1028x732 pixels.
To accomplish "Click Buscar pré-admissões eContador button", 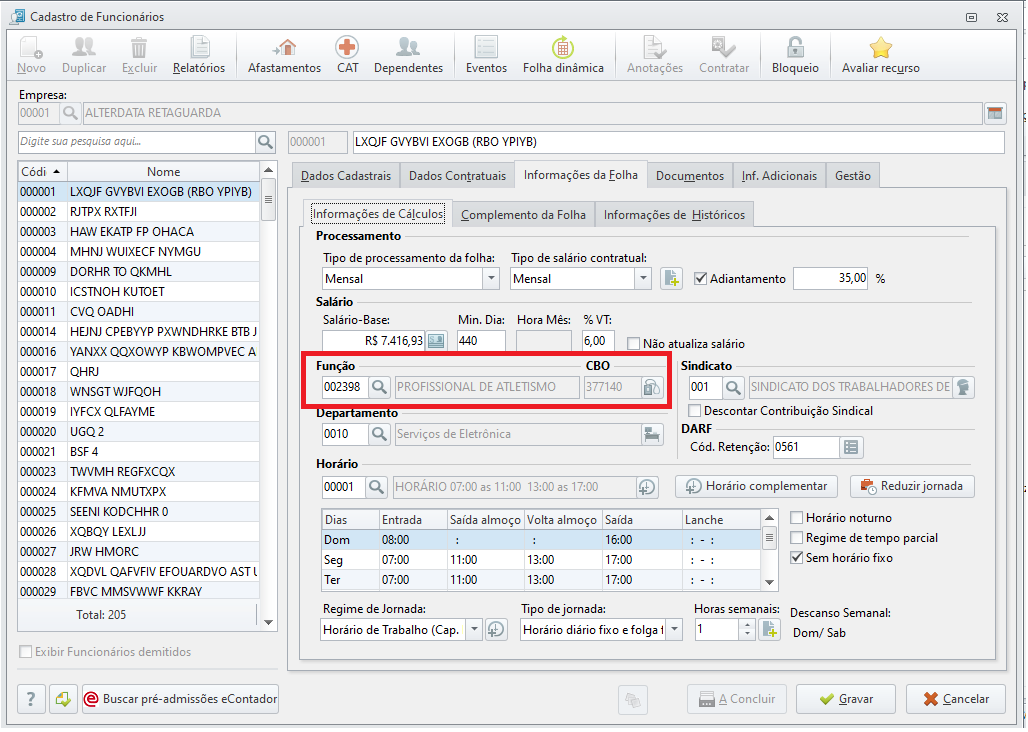I will pos(180,699).
